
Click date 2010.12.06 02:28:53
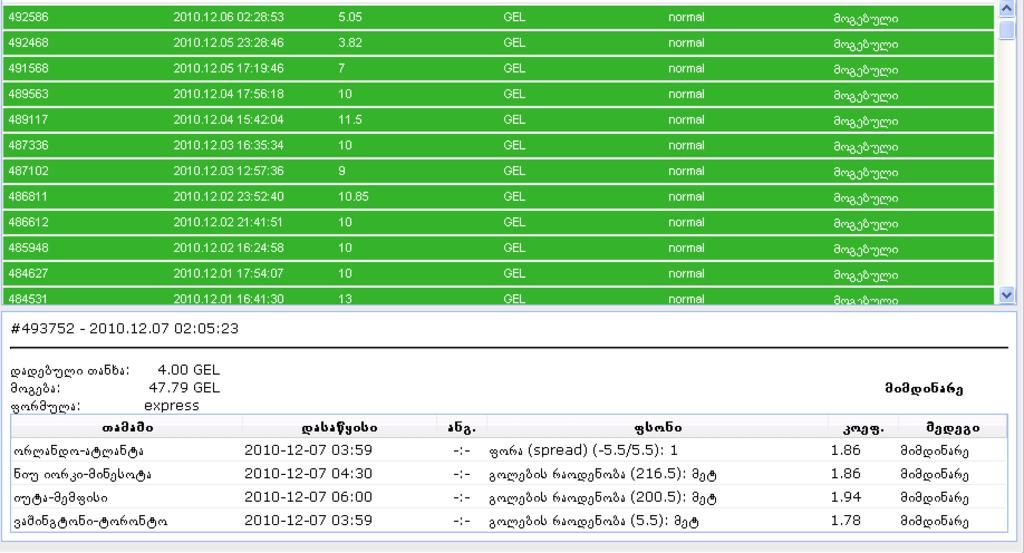(x=229, y=17)
